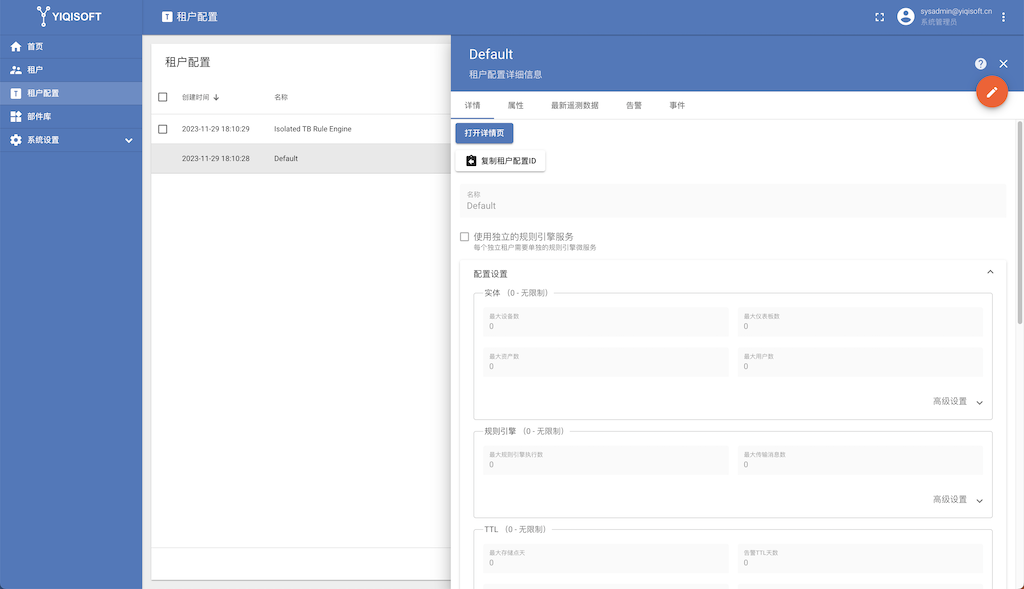The width and height of the screenshot is (1024, 589).
Task: Open the three-dot header menu
Action: (1003, 18)
